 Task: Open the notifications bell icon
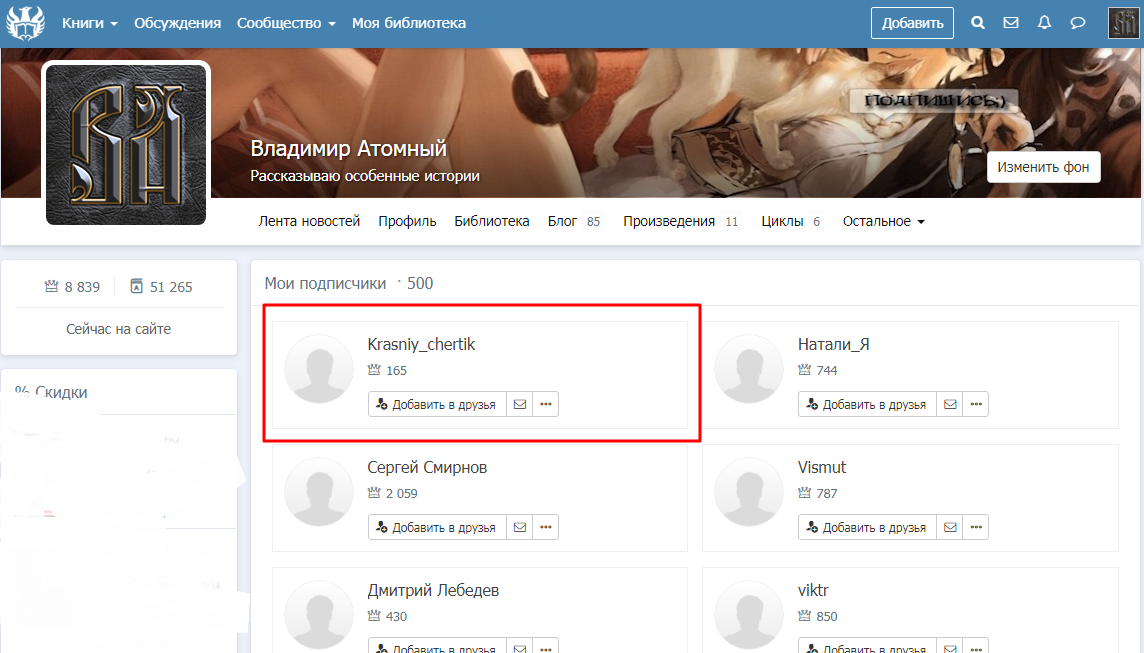[x=1044, y=23]
